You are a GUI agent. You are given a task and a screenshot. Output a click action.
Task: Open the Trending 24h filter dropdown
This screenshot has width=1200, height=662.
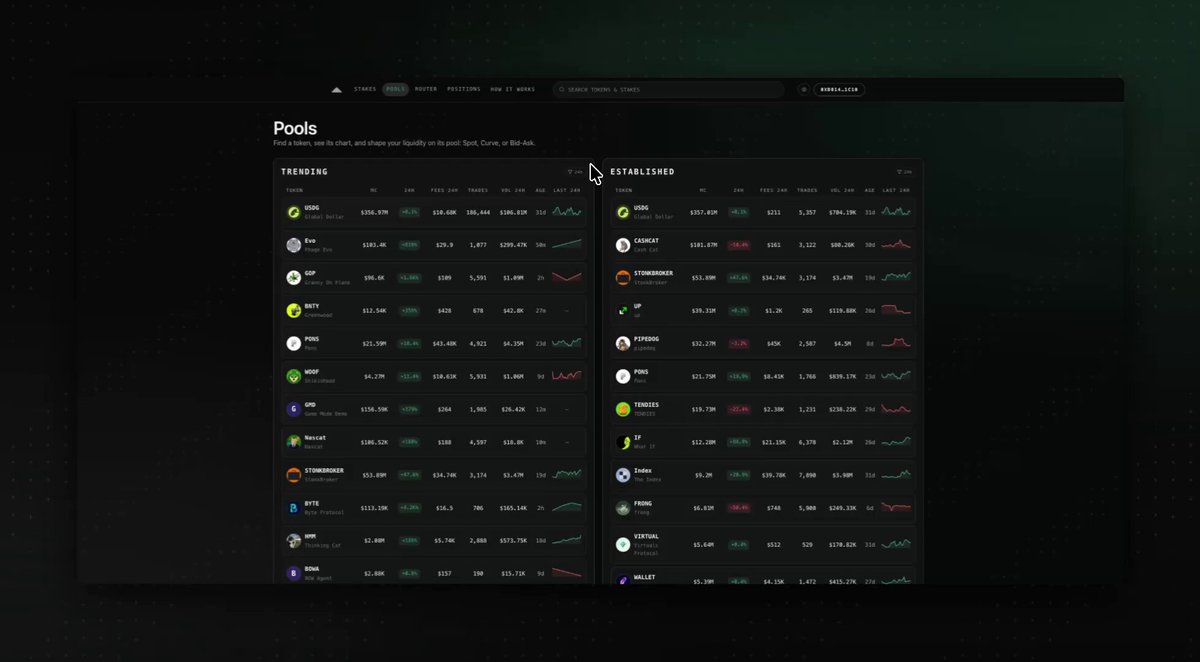pos(575,172)
